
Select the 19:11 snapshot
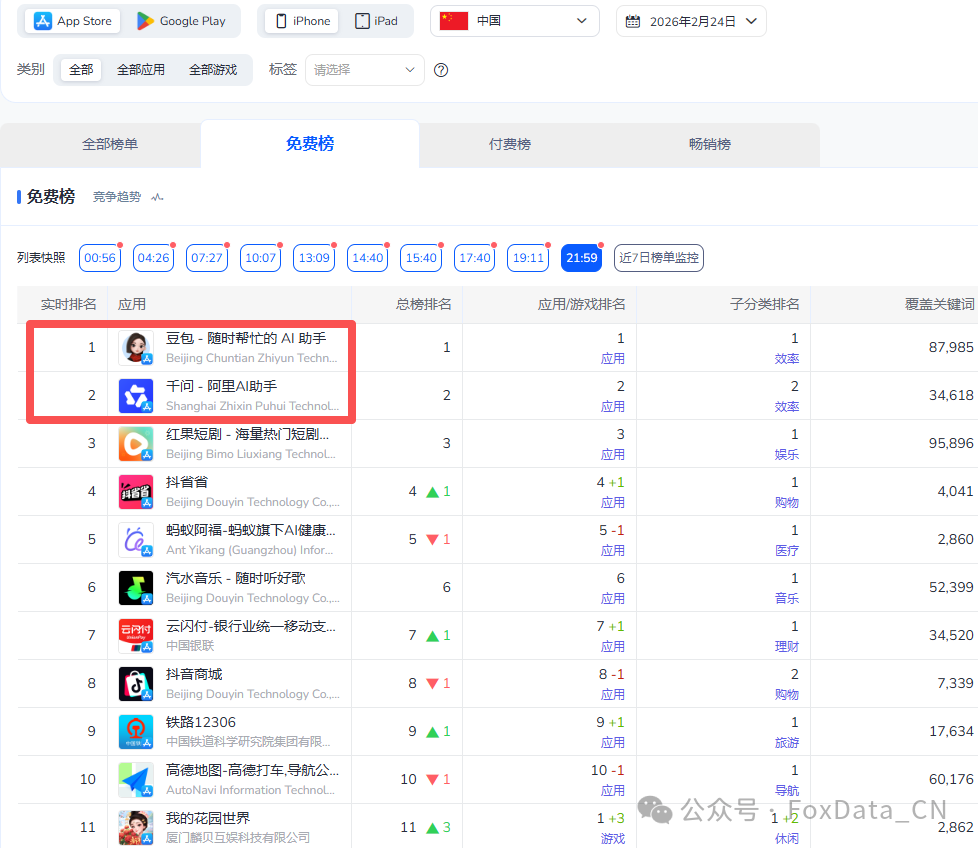pyautogui.click(x=529, y=258)
